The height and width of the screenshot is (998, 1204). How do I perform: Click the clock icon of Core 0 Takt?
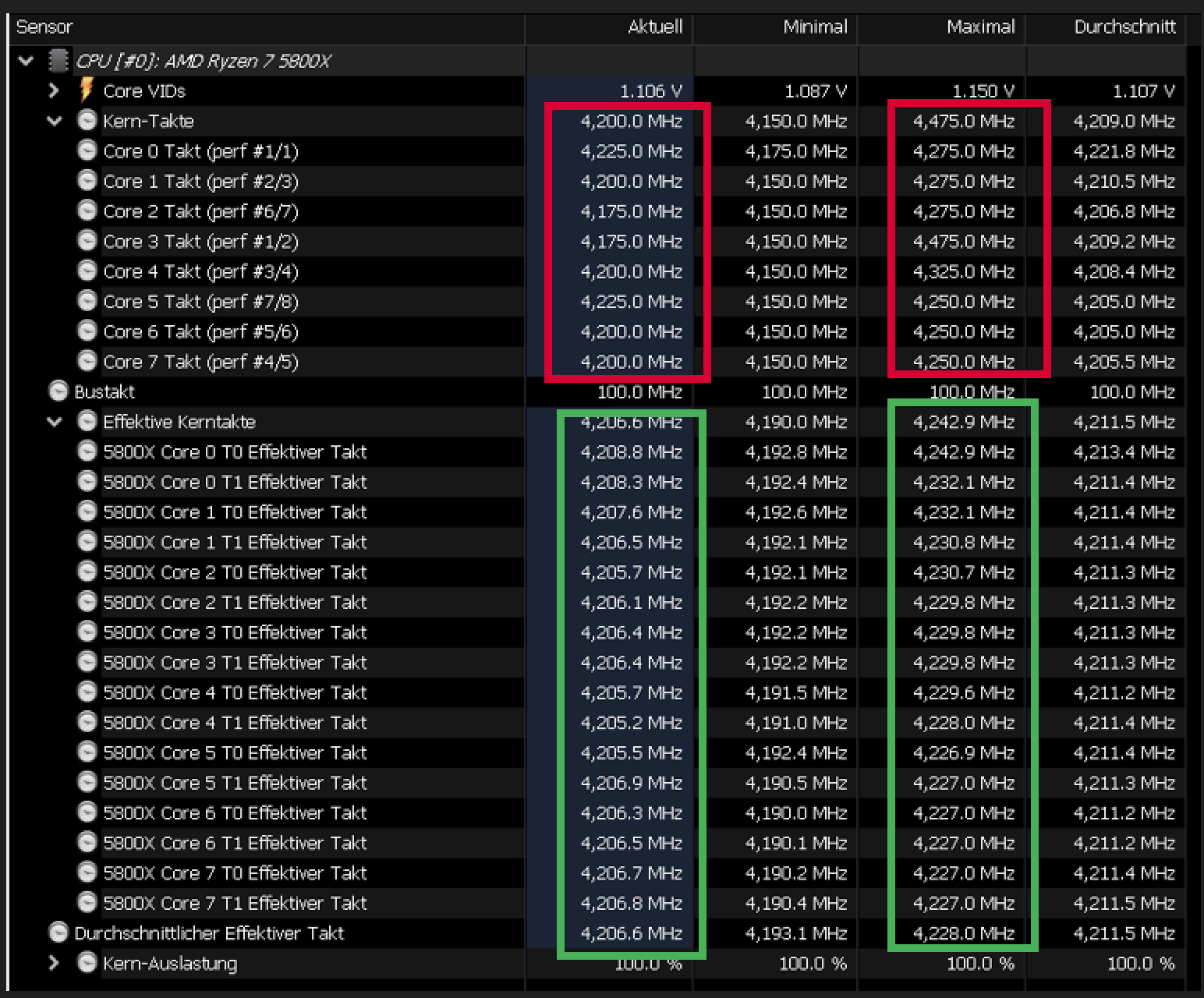coord(87,150)
